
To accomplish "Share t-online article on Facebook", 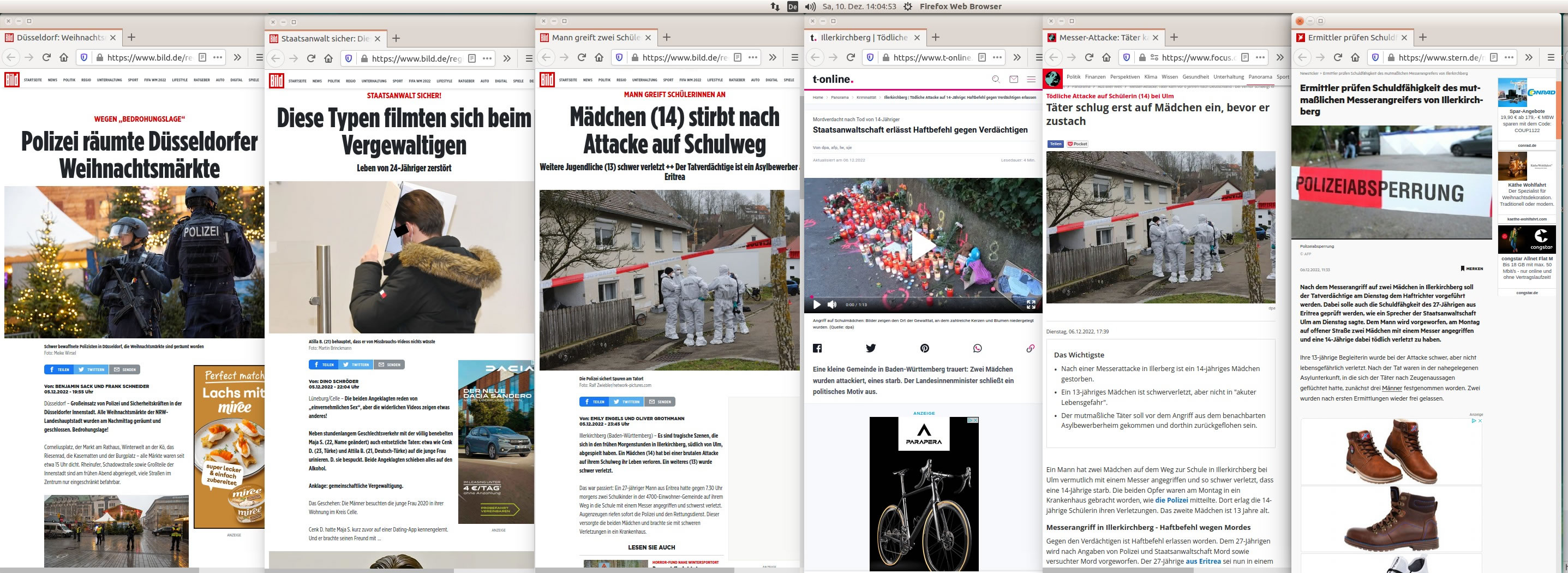I will [817, 348].
